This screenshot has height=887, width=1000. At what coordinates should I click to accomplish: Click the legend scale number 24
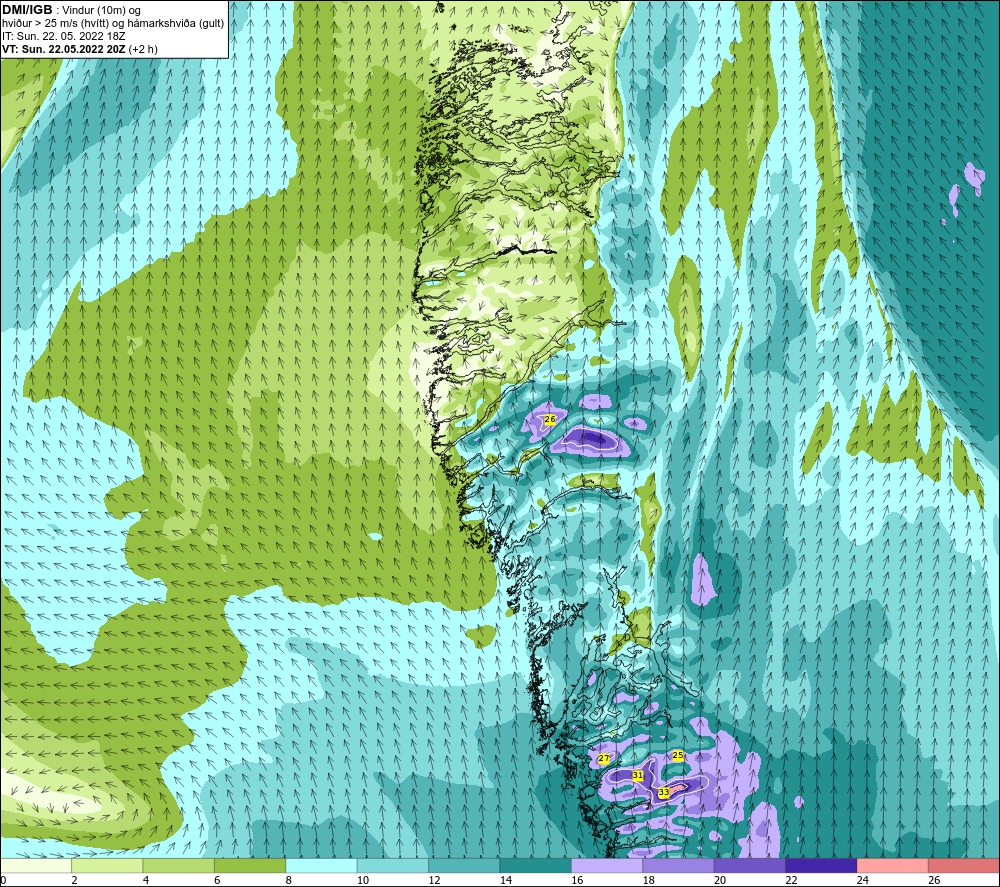pyautogui.click(x=863, y=881)
